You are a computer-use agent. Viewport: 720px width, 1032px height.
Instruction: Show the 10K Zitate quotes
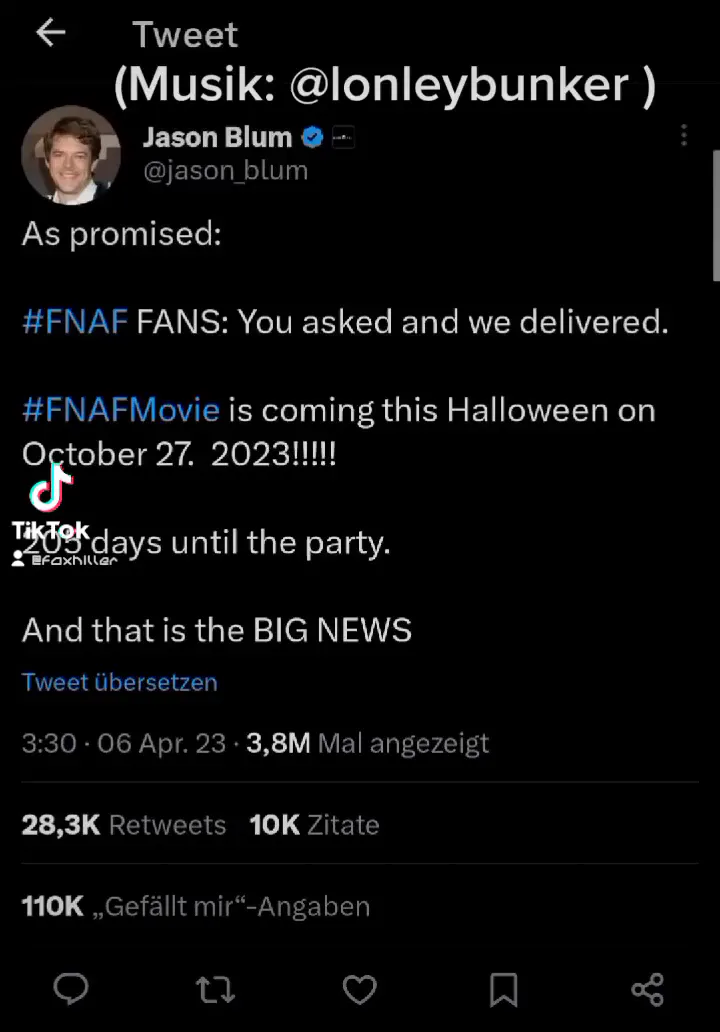[314, 825]
